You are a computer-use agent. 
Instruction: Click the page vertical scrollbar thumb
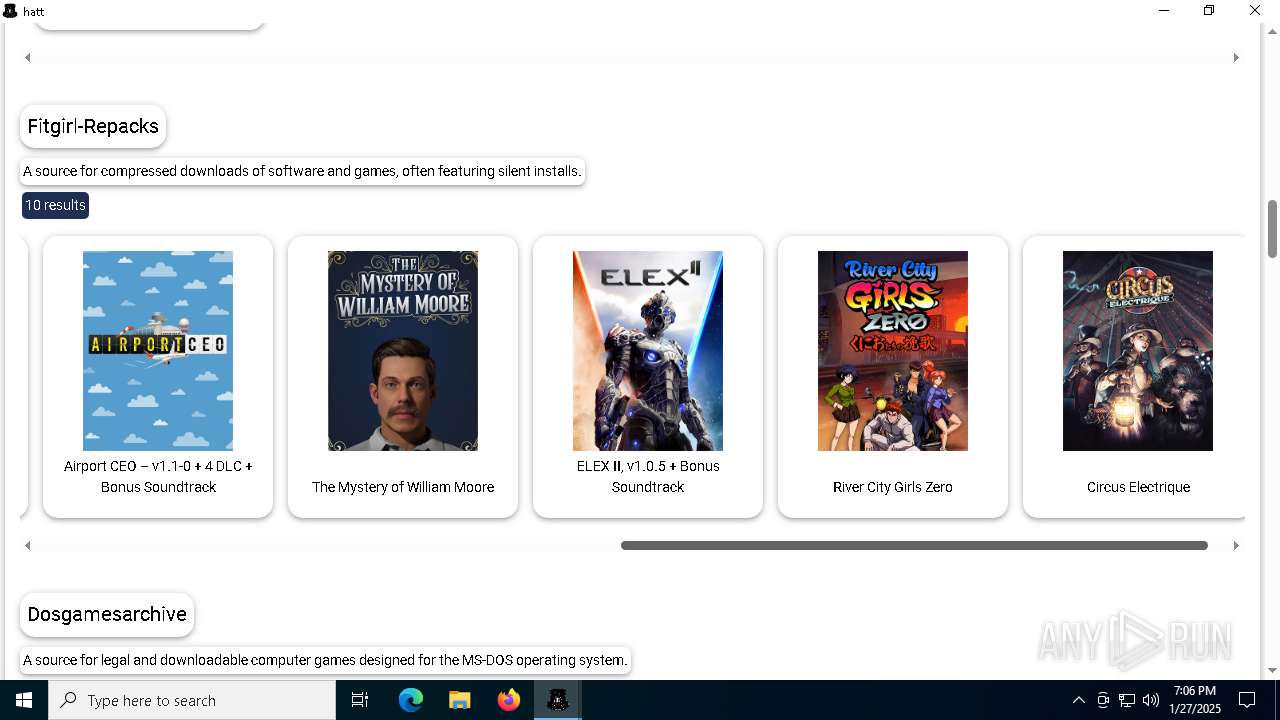(x=1272, y=228)
